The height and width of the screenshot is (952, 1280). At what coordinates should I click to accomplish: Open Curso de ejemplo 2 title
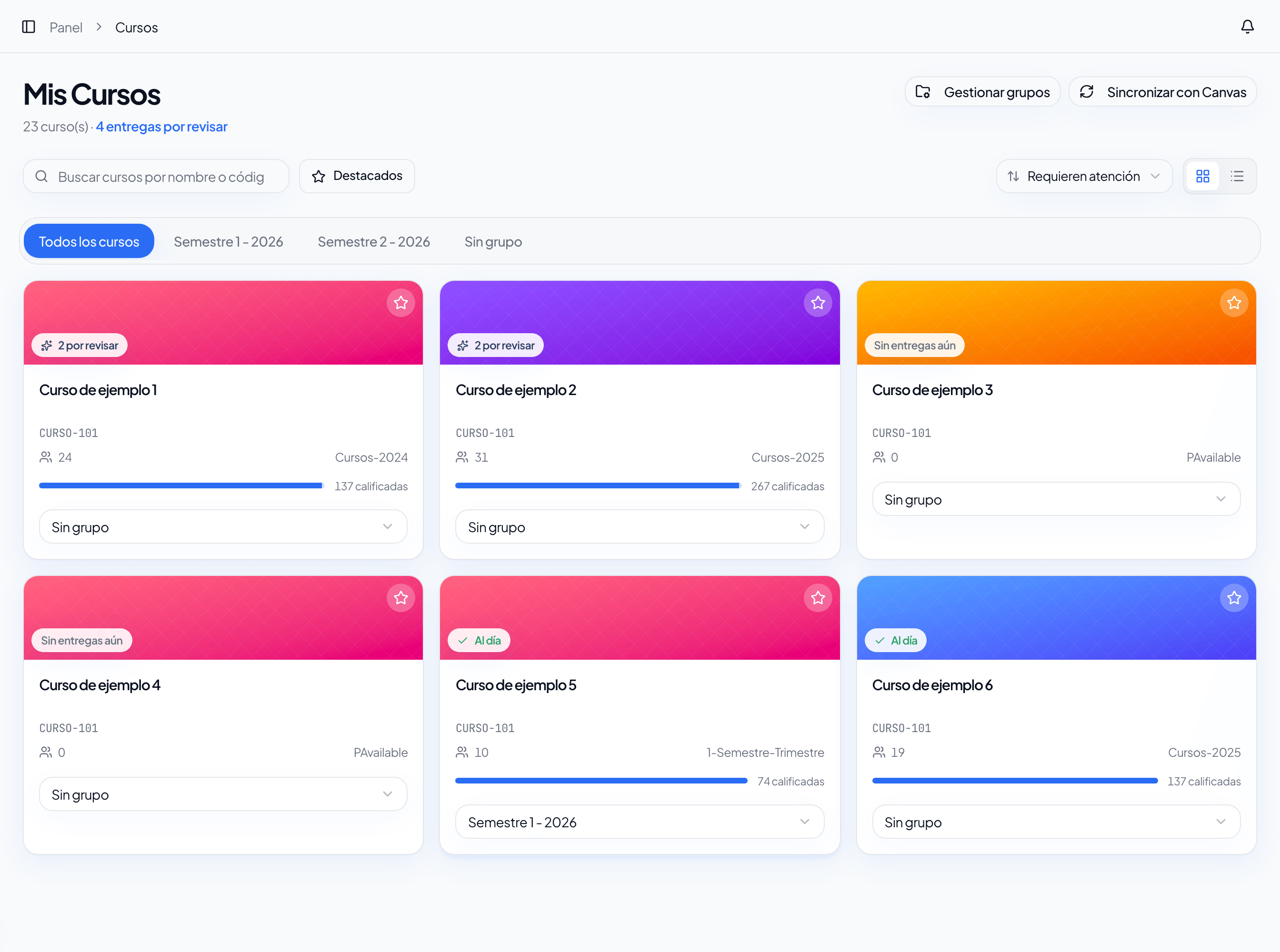515,390
